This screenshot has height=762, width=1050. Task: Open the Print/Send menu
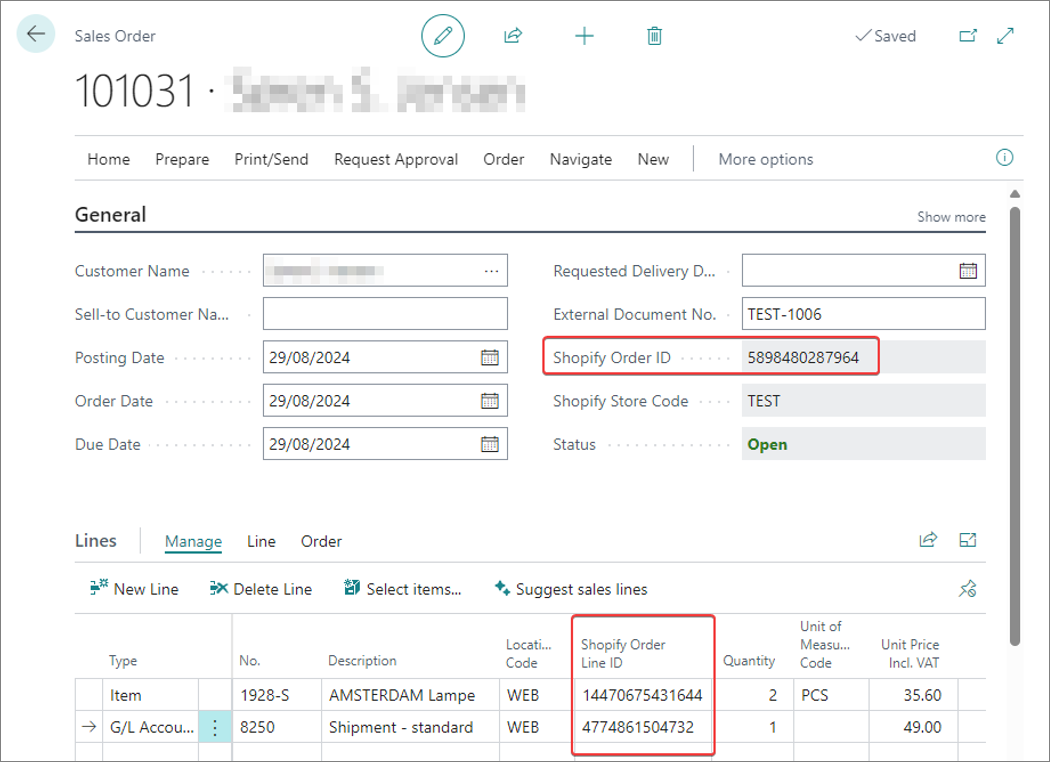point(271,159)
